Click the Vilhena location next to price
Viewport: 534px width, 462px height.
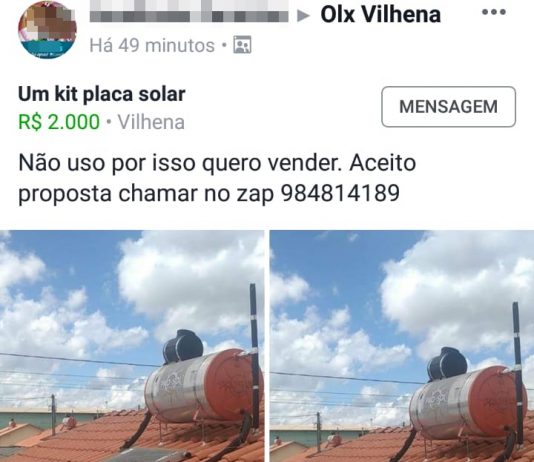click(x=151, y=122)
